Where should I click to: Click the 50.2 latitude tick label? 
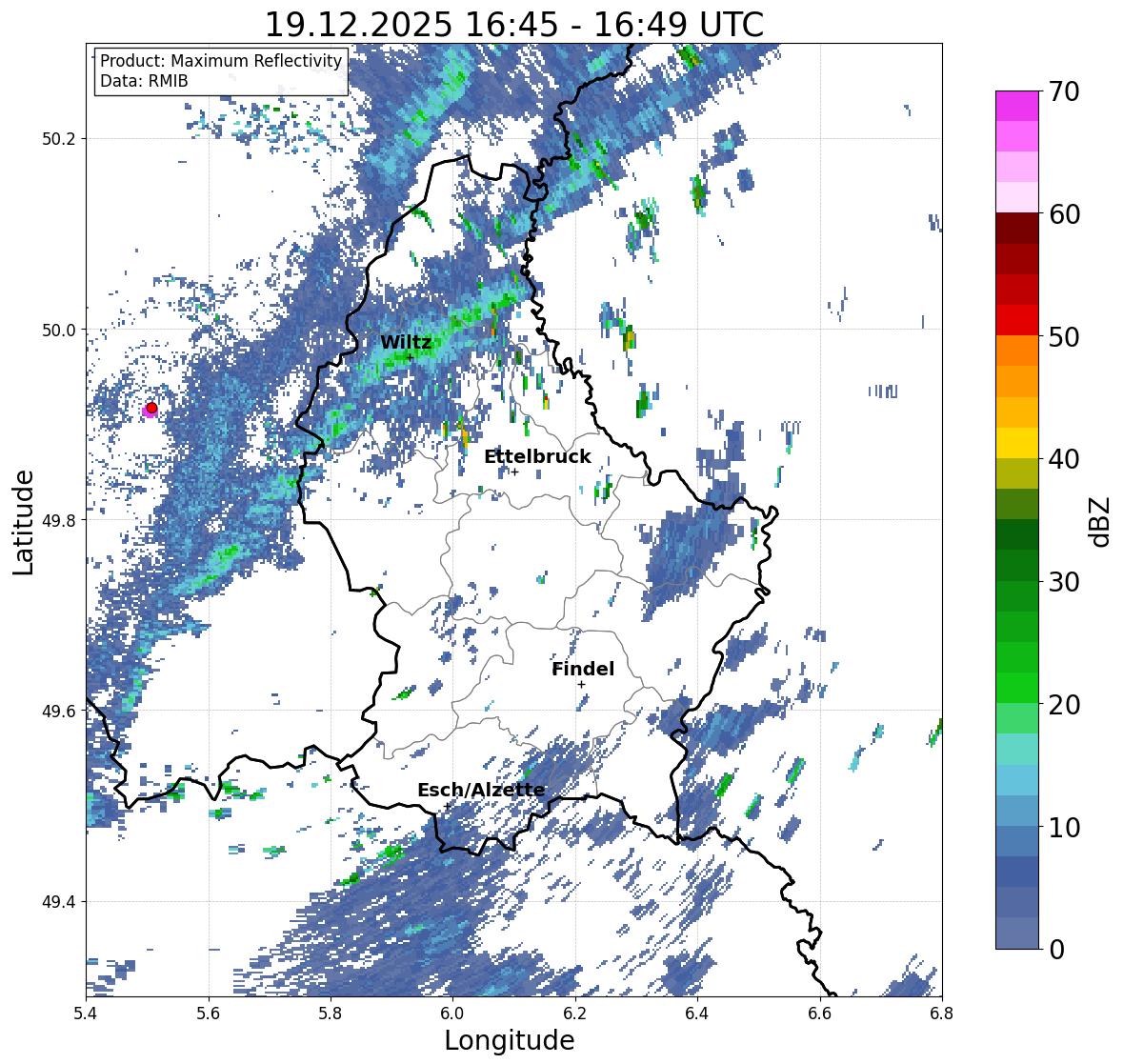pos(59,139)
